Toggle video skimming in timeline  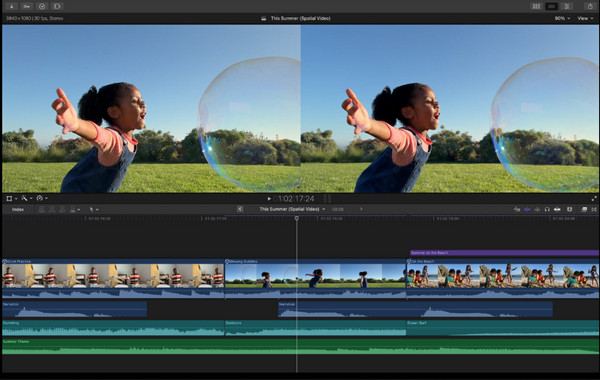click(517, 209)
